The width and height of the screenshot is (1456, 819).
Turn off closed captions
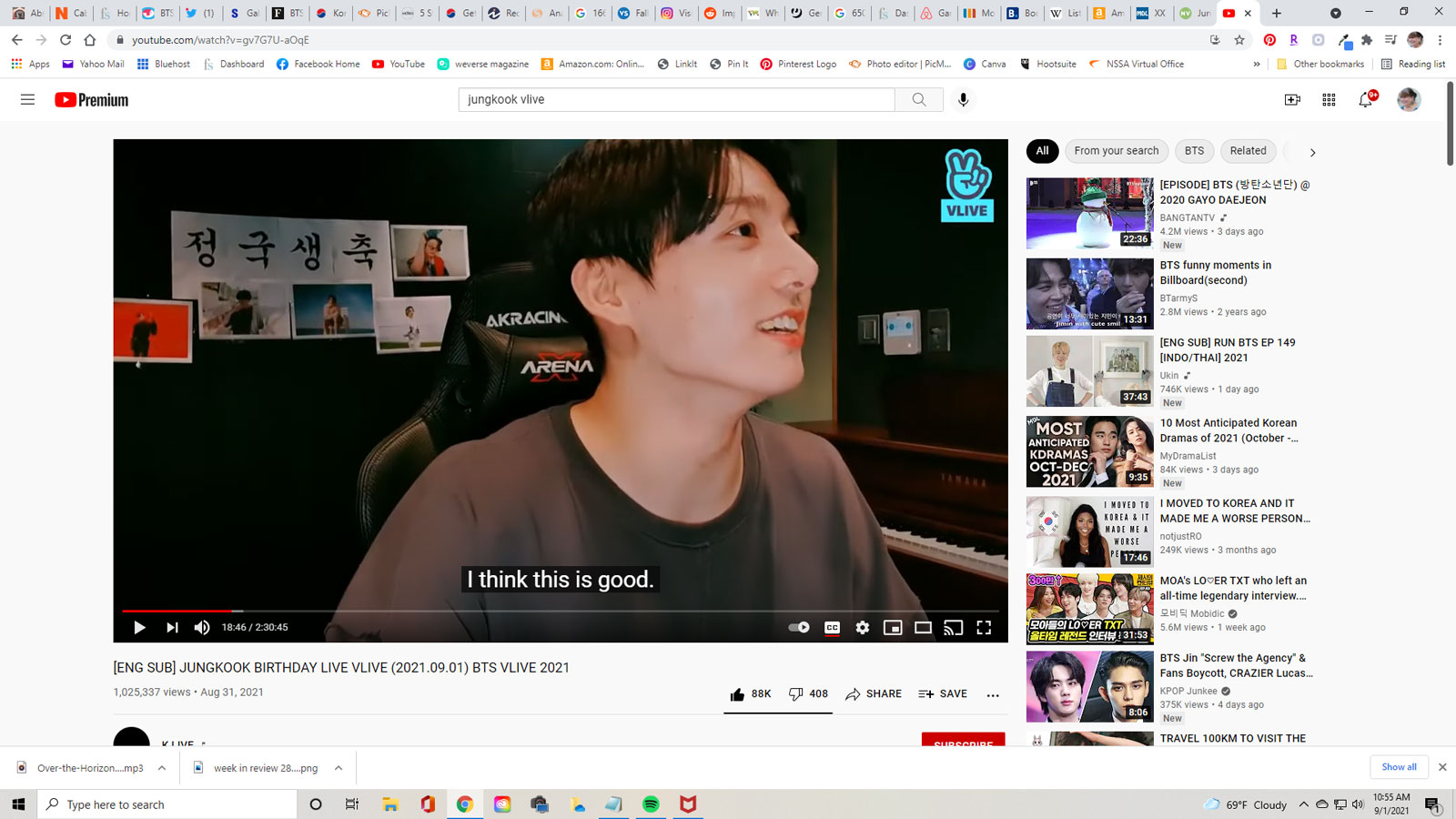click(x=832, y=627)
